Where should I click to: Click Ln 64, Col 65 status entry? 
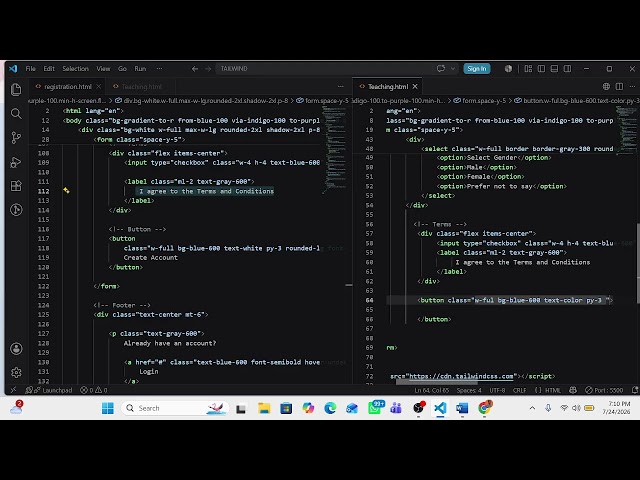(432, 390)
